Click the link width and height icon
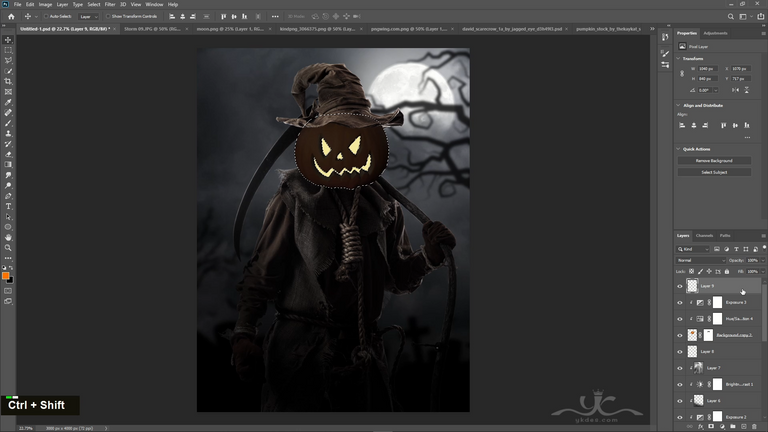 point(682,73)
